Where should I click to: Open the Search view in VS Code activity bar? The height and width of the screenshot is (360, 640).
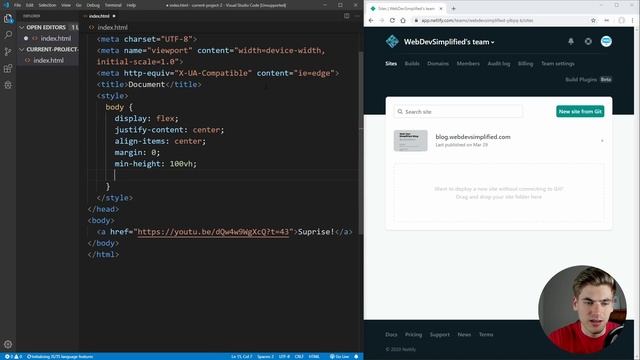(8, 35)
